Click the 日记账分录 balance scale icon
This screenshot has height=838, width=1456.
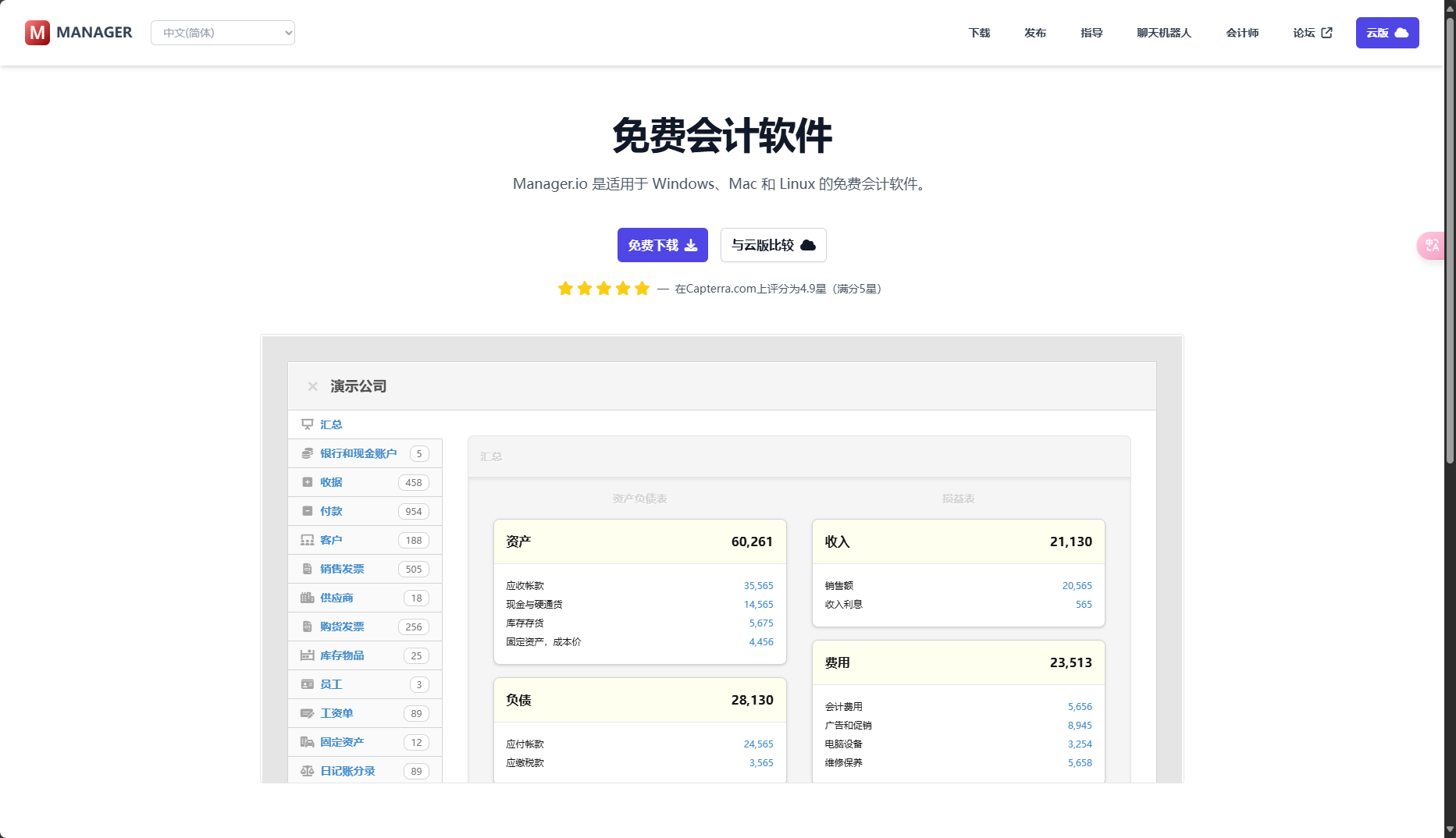pyautogui.click(x=308, y=771)
